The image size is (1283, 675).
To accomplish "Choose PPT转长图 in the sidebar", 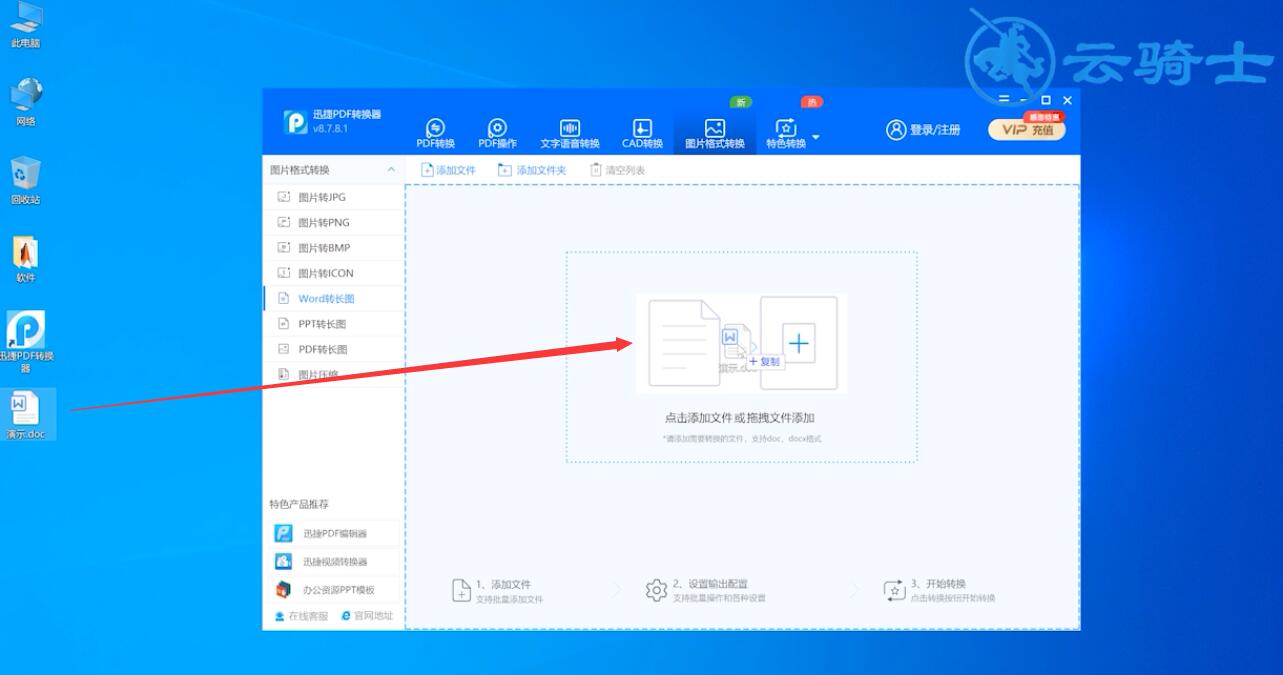I will pos(334,324).
